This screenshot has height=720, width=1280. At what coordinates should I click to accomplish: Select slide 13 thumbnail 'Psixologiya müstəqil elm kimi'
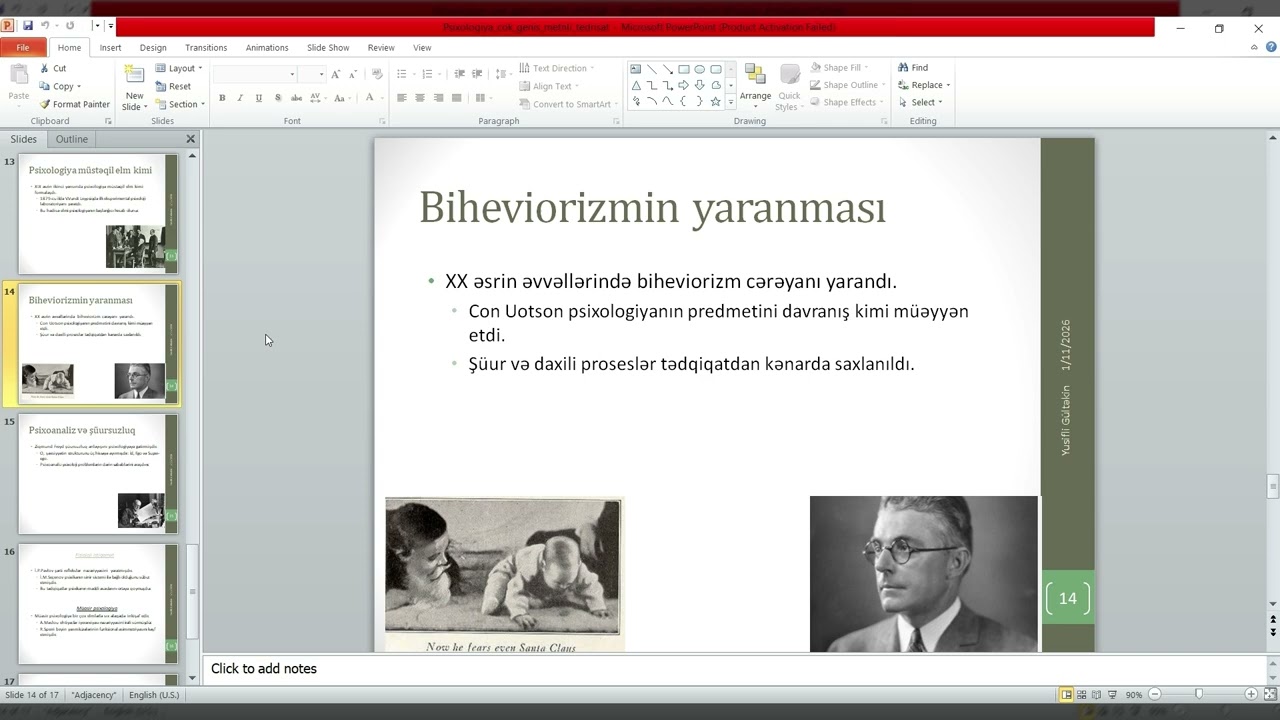pos(98,214)
